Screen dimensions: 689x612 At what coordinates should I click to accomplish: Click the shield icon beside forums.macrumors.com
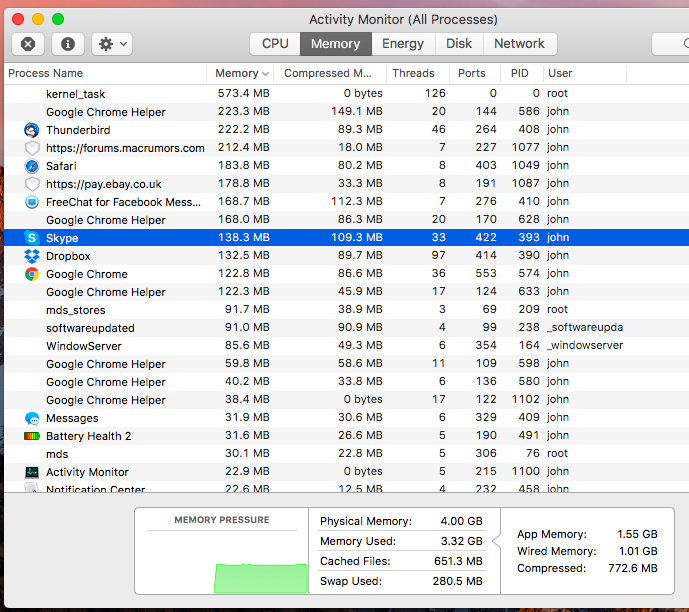tap(32, 148)
